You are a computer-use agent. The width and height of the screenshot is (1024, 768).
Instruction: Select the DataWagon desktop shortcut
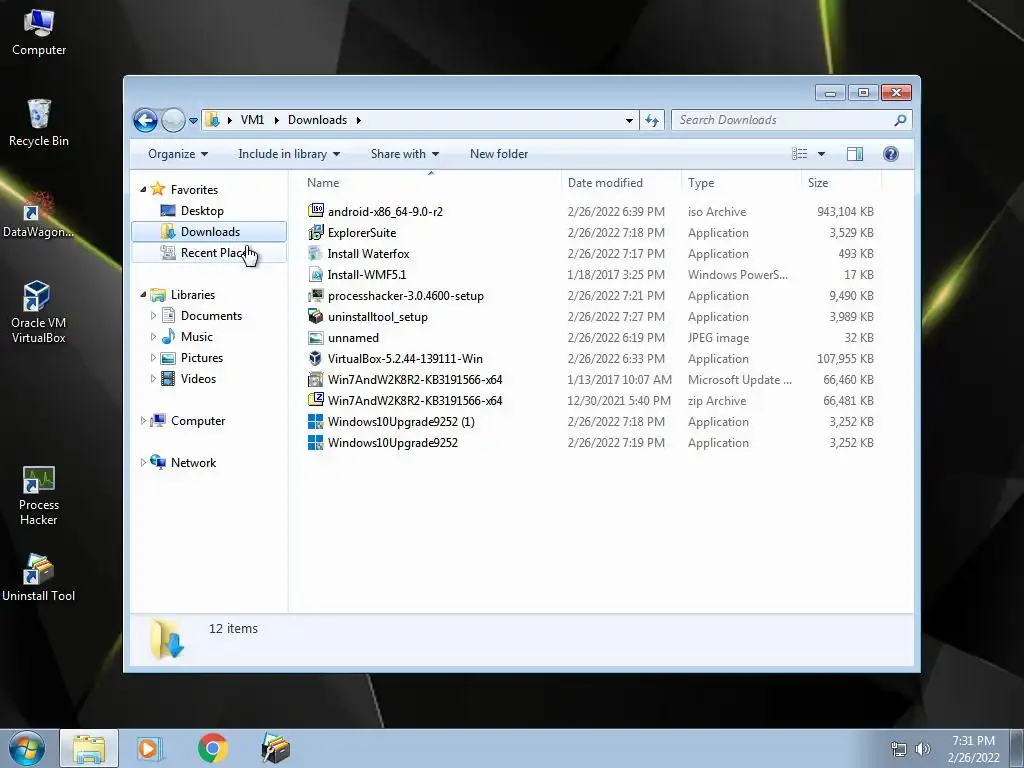(x=39, y=214)
